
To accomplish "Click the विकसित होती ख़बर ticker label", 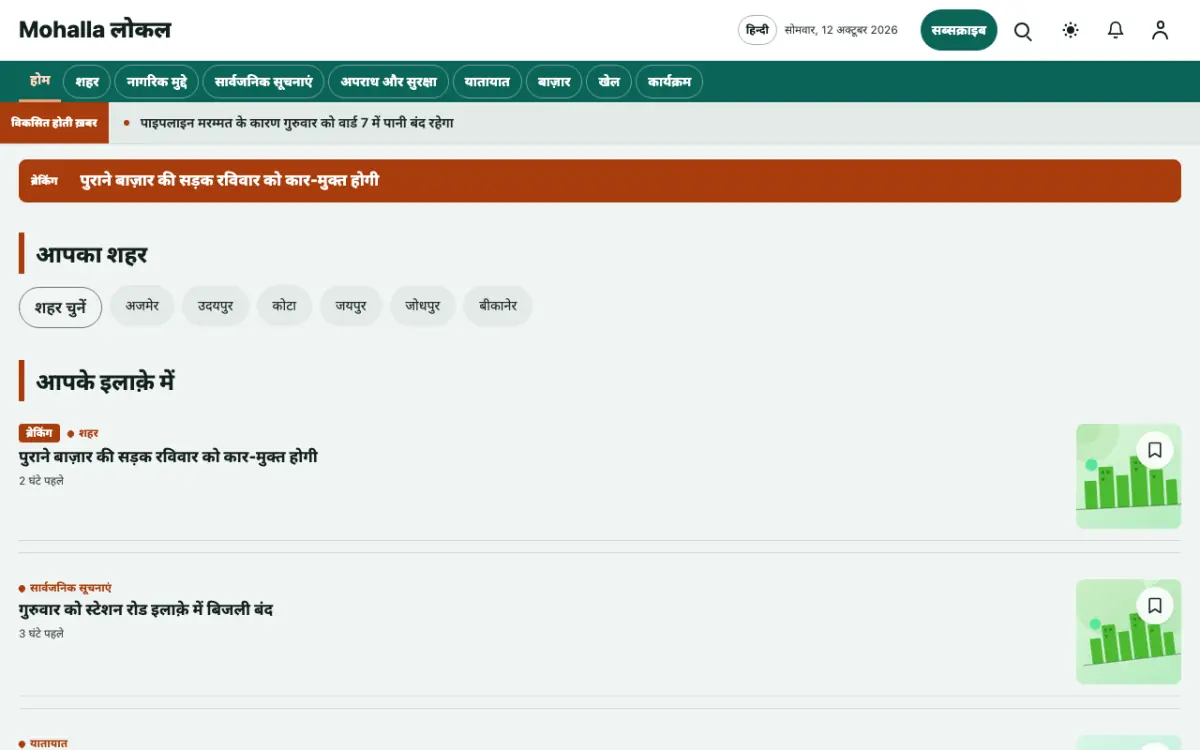I will click(54, 122).
